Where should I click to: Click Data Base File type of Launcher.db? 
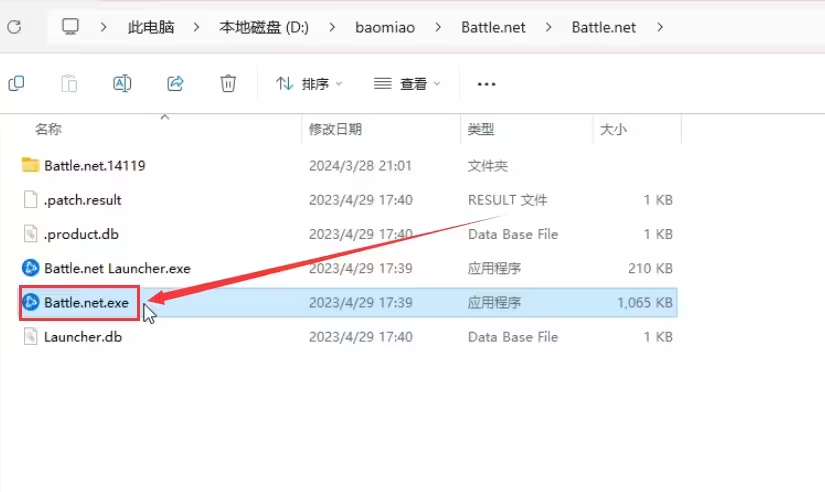click(x=512, y=337)
